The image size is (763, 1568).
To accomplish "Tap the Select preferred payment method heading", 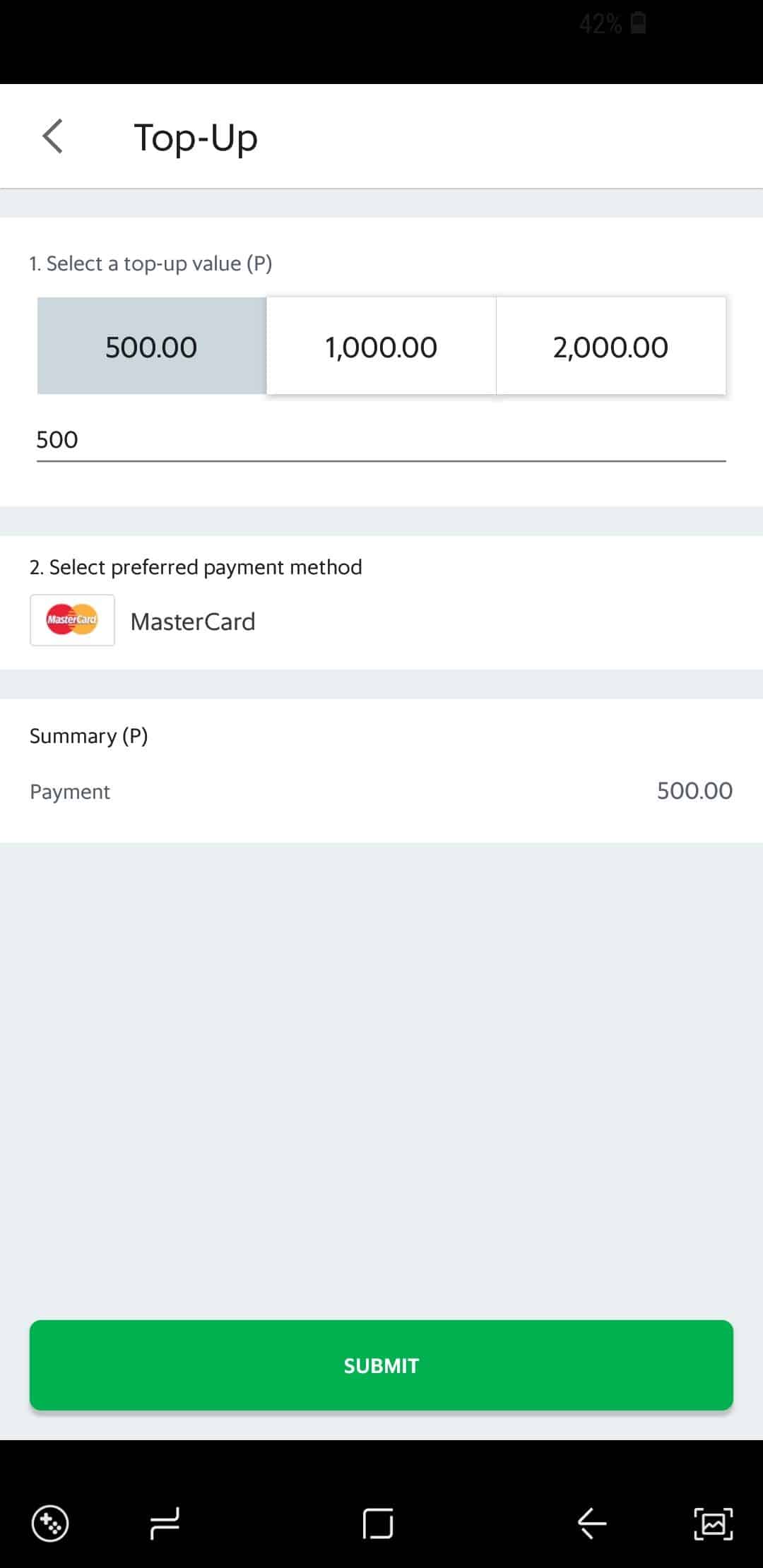I will pyautogui.click(x=196, y=567).
